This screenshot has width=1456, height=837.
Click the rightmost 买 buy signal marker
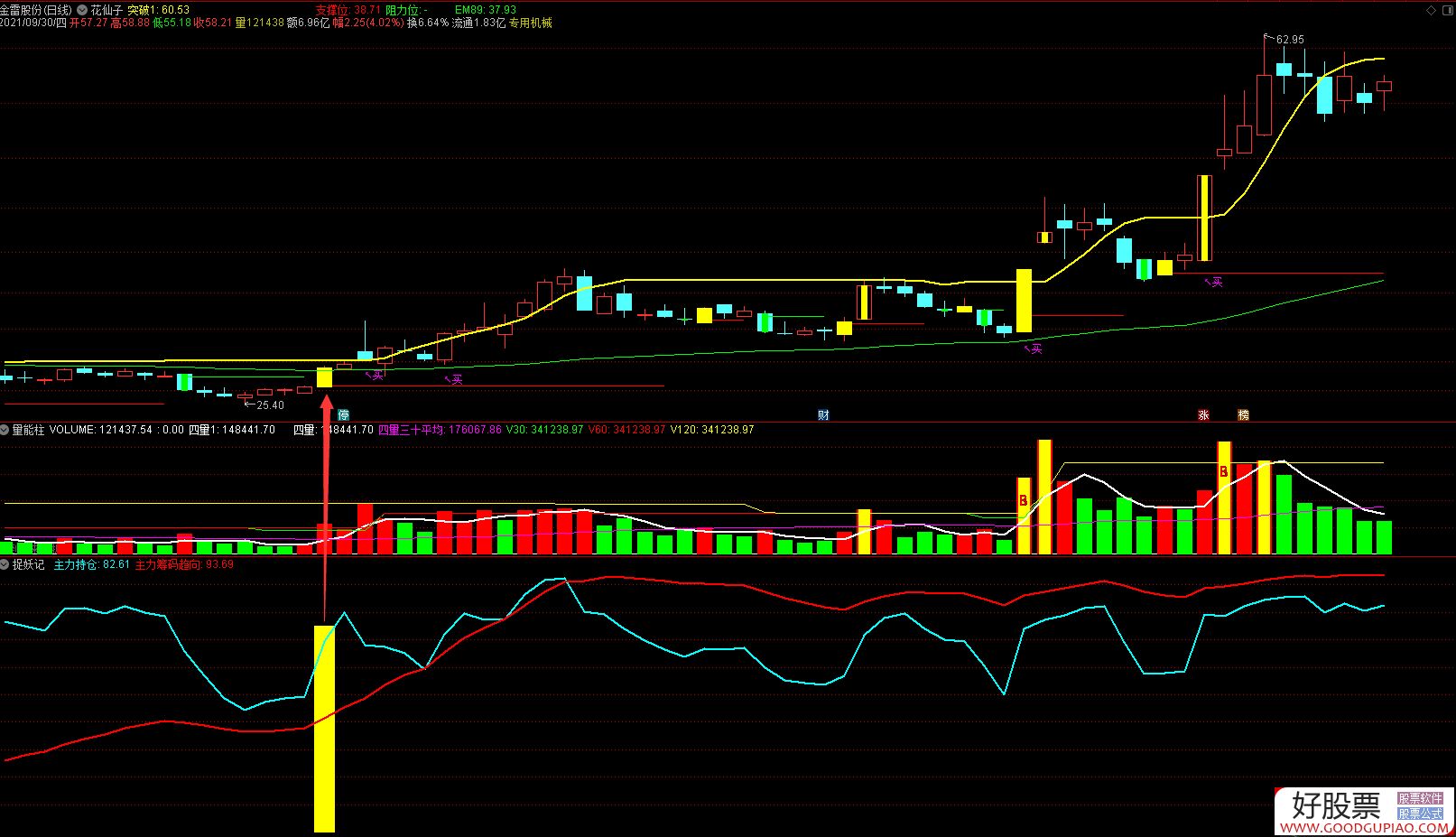point(1214,283)
